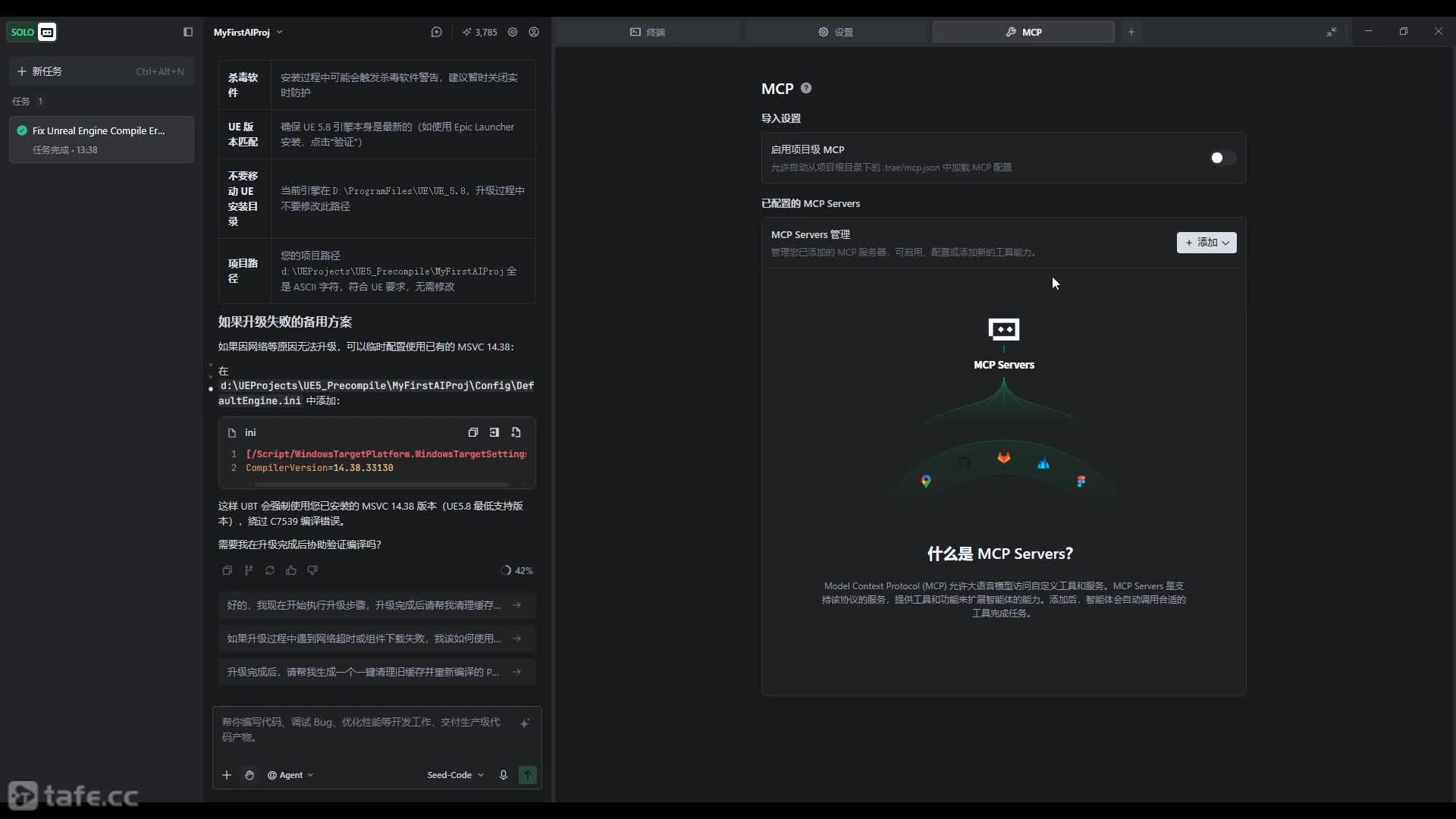1456x819 pixels.
Task: Start voice input with the microphone
Action: (x=503, y=775)
